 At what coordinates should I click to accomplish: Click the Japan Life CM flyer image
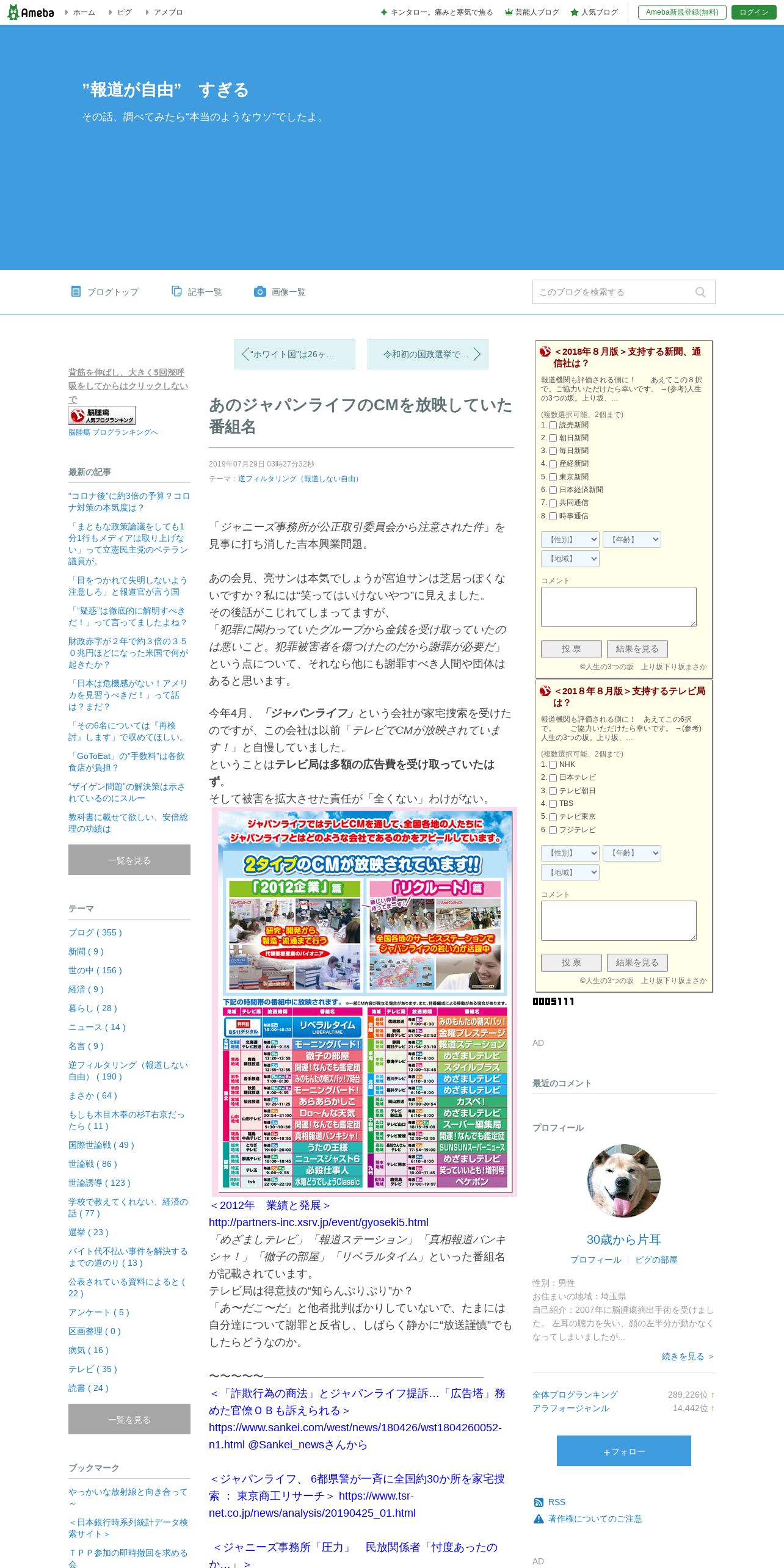coord(365,1001)
